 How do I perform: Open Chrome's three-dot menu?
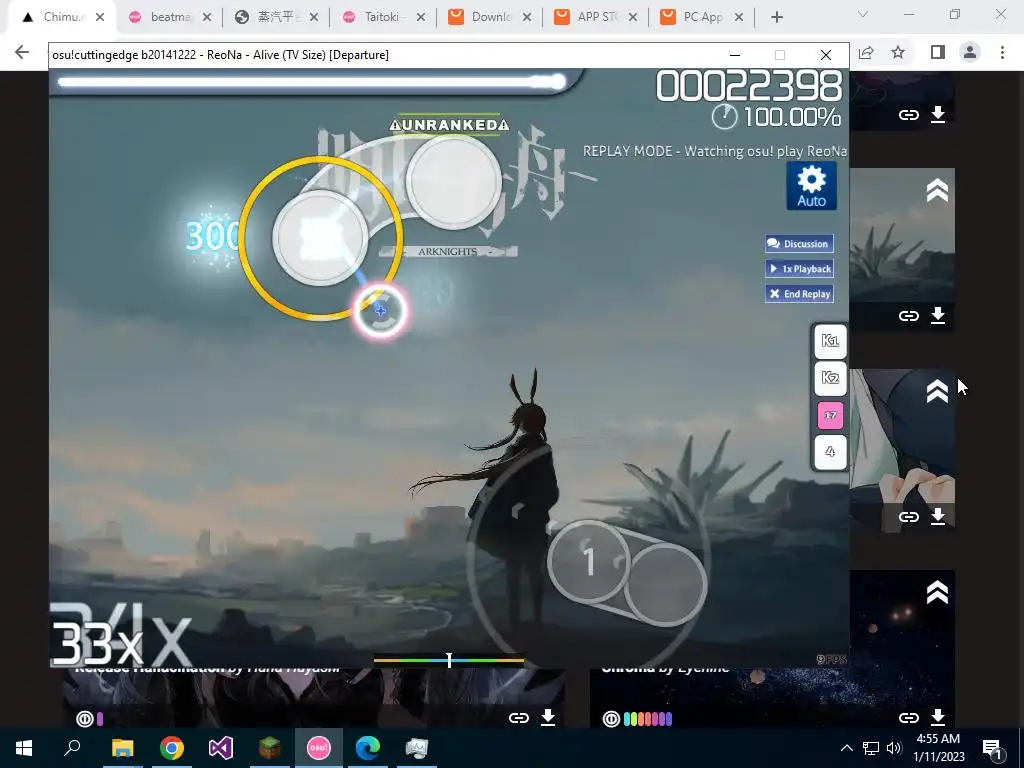1002,52
